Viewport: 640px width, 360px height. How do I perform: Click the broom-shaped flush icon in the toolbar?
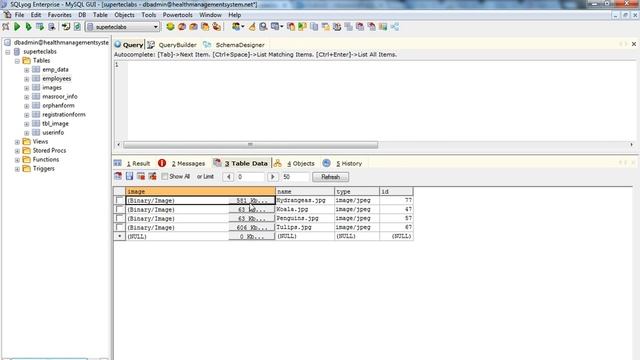[252, 27]
